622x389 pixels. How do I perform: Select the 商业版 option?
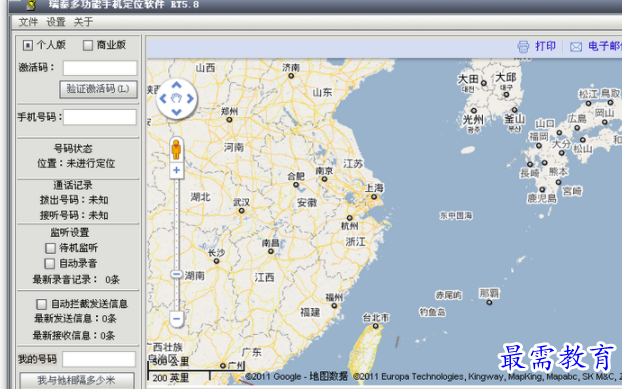88,45
